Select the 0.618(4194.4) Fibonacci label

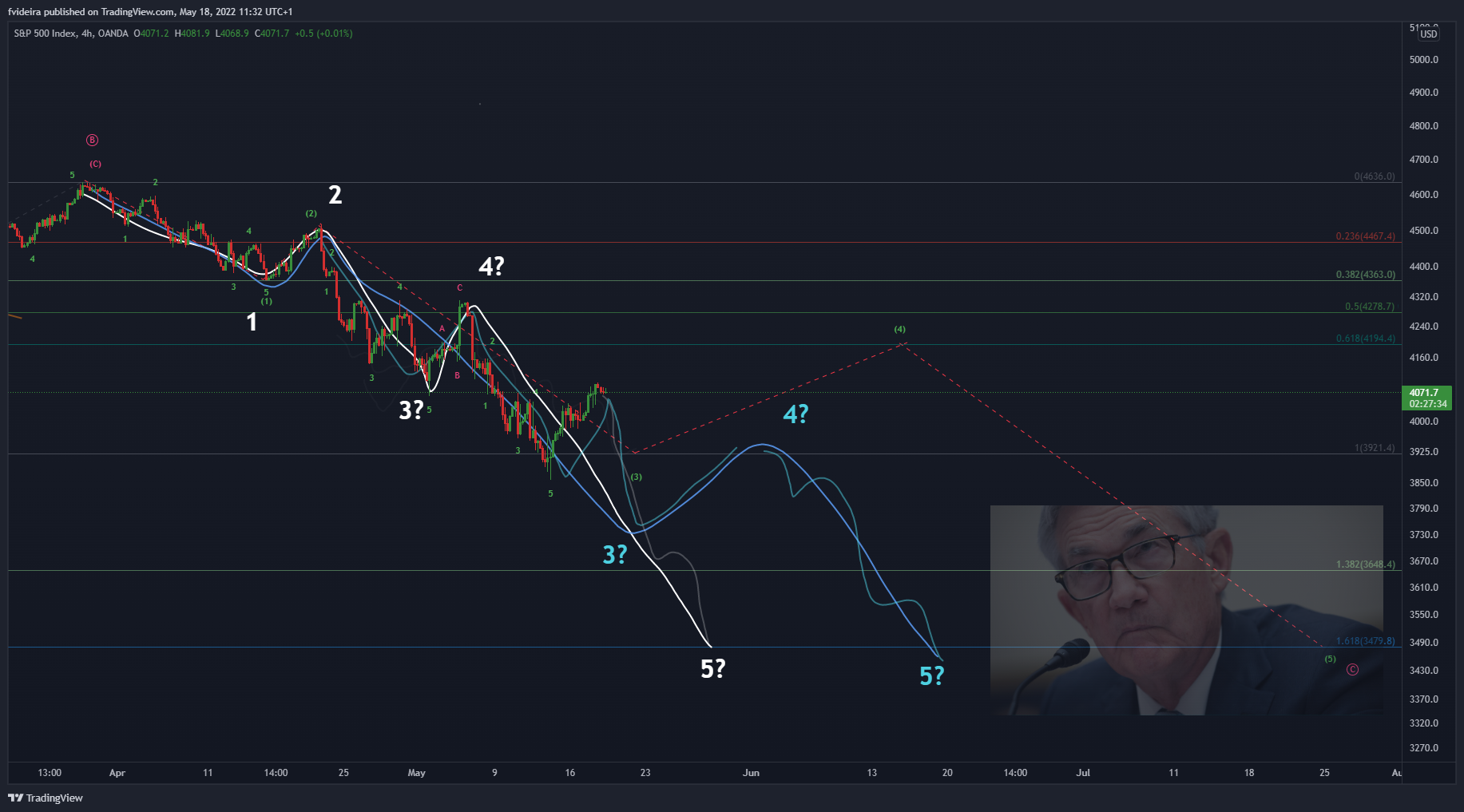(1366, 339)
